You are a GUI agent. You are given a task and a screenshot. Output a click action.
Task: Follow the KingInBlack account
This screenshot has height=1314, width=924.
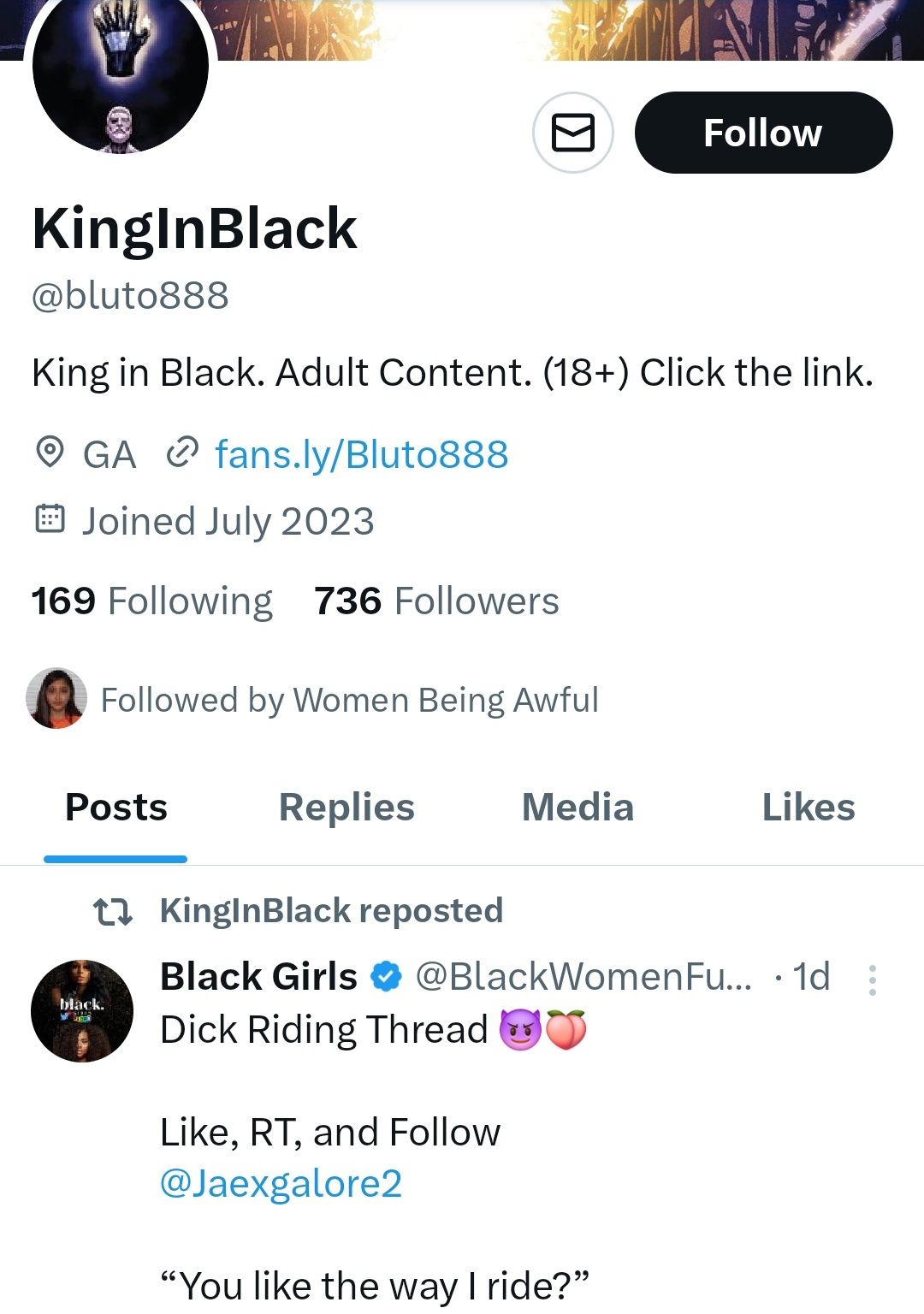763,133
